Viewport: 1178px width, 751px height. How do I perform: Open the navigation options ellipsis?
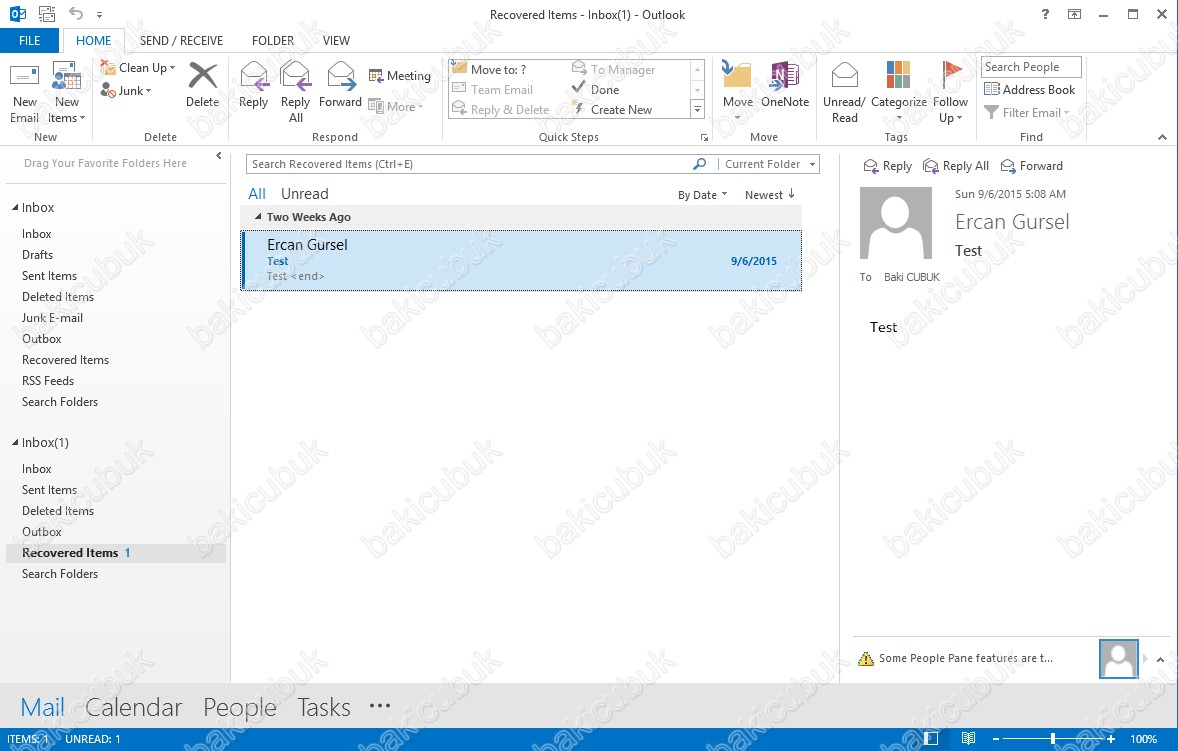pyautogui.click(x=380, y=705)
